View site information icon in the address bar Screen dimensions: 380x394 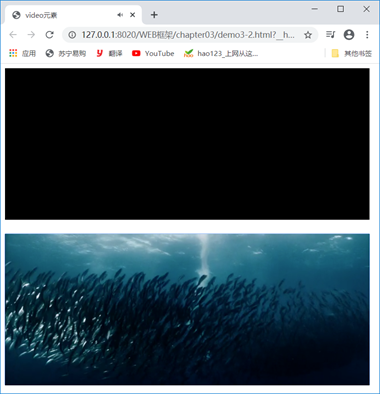pyautogui.click(x=72, y=35)
